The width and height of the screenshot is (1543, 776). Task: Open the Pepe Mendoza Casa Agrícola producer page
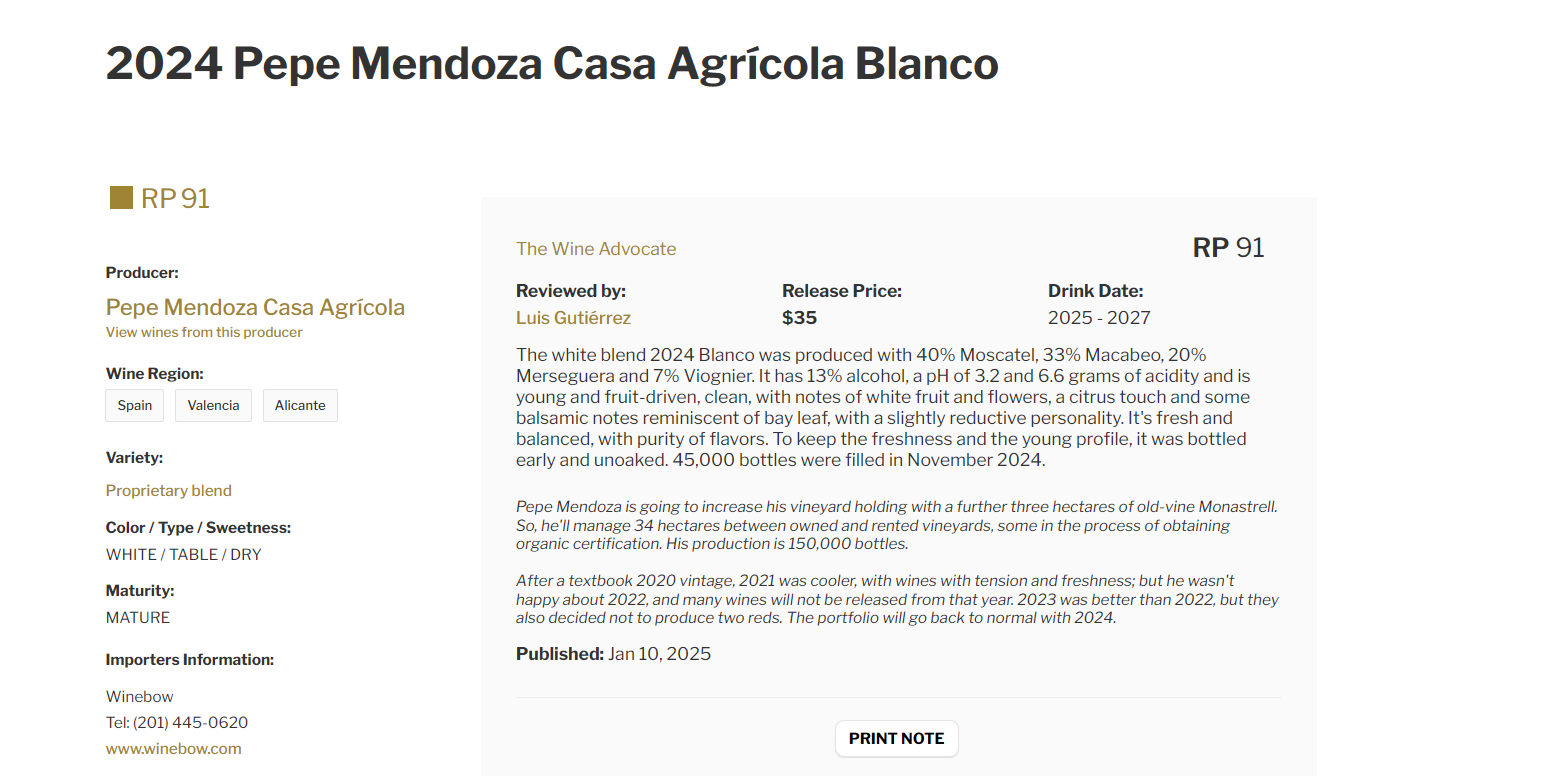click(x=255, y=307)
